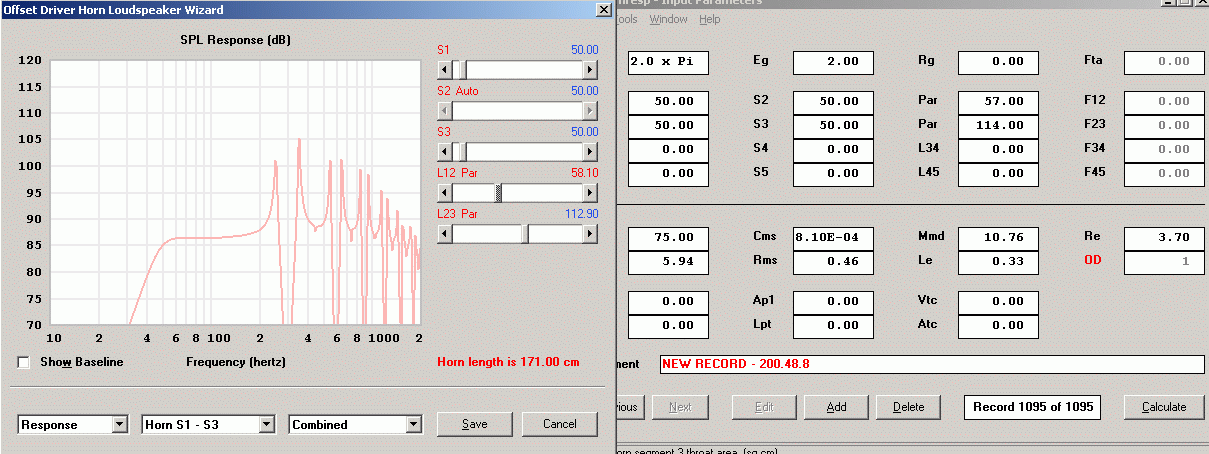Click the Record 1095 of 1095 box
This screenshot has height=454, width=1209.
[x=1032, y=407]
